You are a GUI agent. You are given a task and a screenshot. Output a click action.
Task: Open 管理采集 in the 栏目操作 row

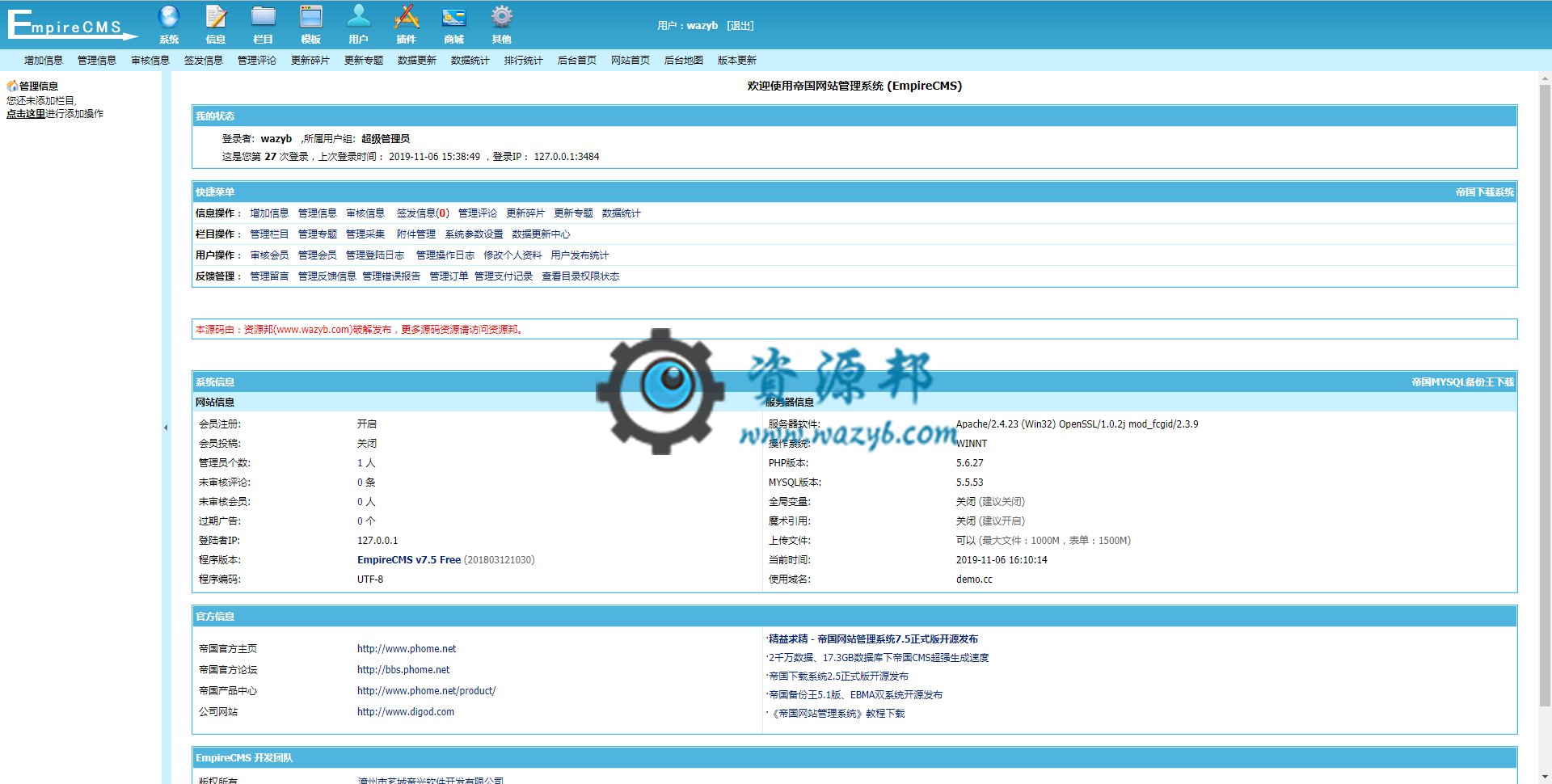coord(365,234)
